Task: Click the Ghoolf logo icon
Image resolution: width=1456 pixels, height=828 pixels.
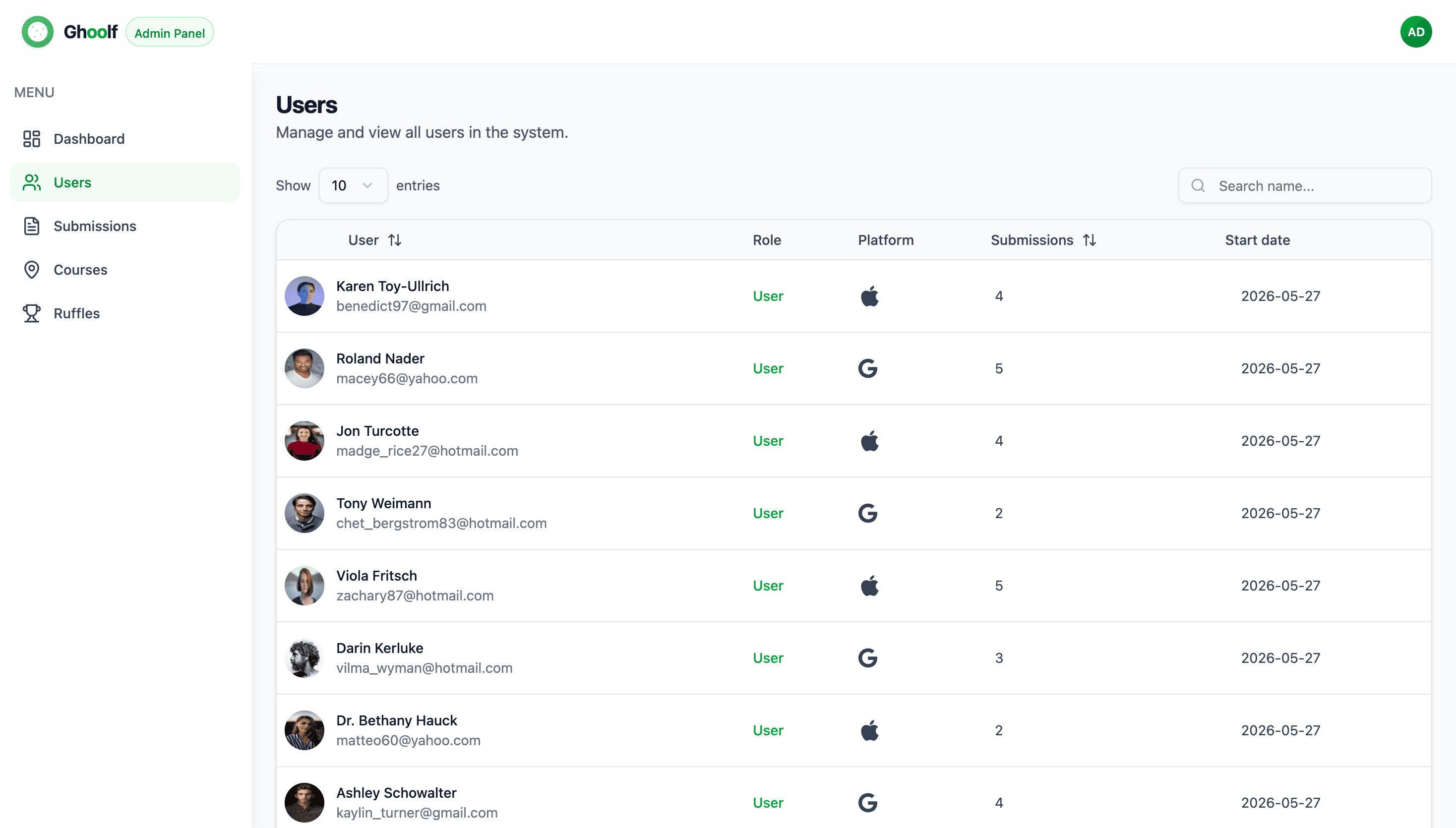Action: coord(38,32)
